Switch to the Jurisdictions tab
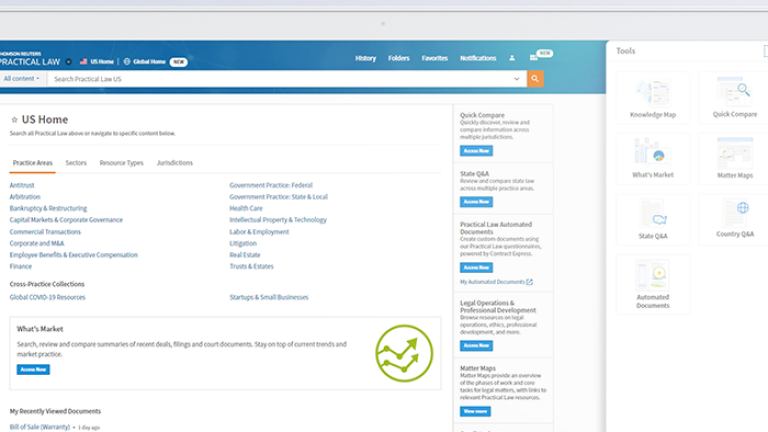Viewport: 768px width, 432px height. (x=175, y=163)
